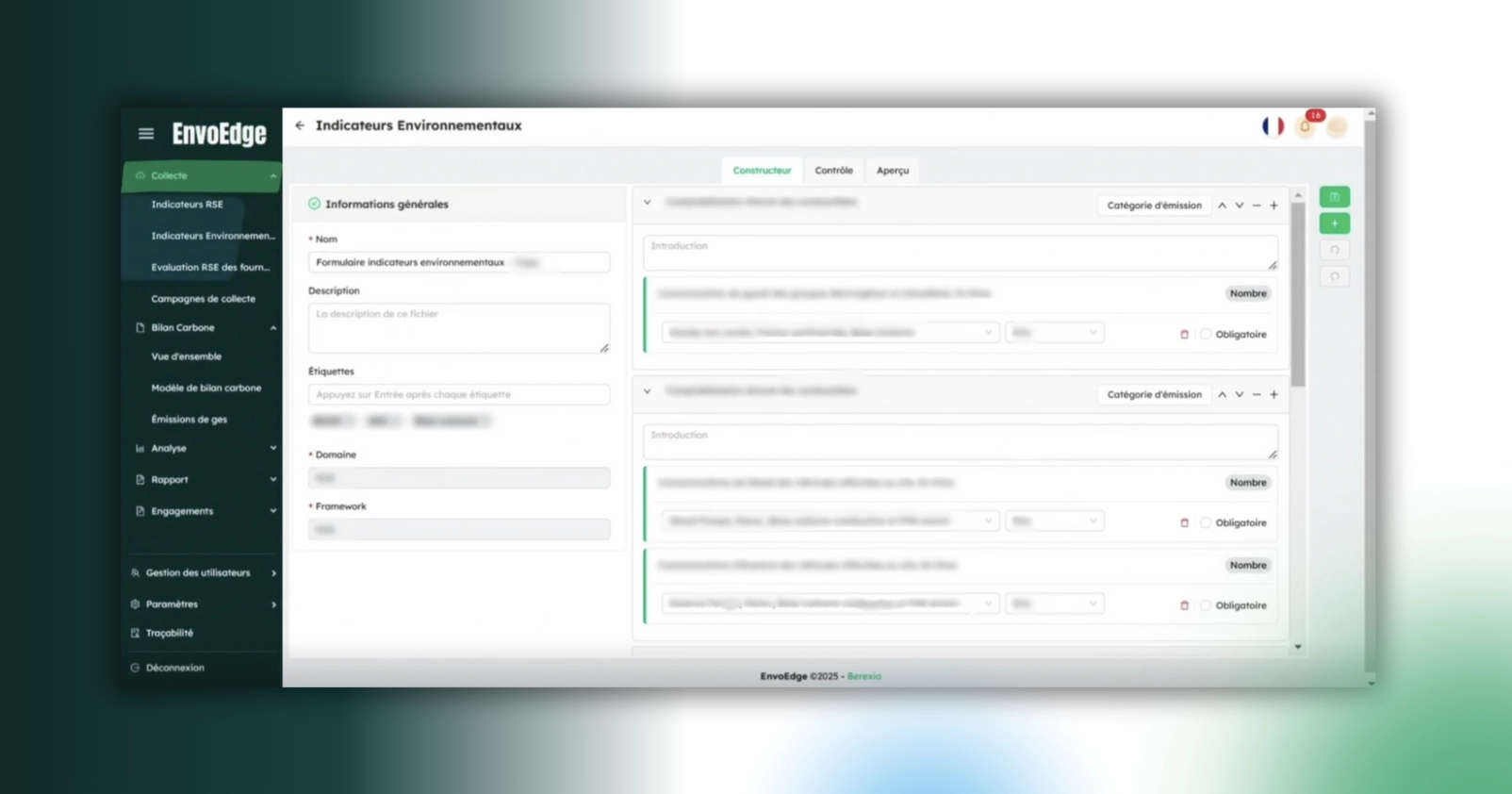Screen dimensions: 1512x794
Task: Open Émissions de ges item
Action: (x=189, y=420)
